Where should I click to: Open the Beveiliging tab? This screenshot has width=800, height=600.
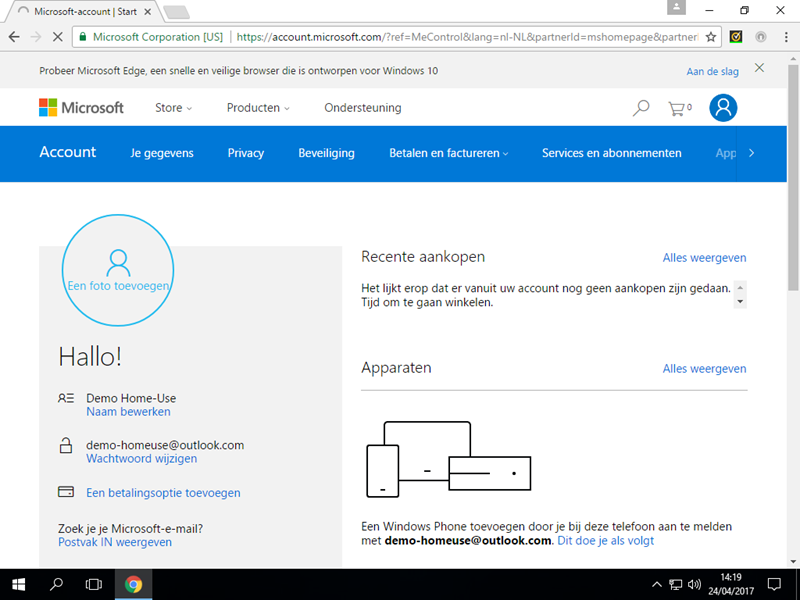coord(327,153)
